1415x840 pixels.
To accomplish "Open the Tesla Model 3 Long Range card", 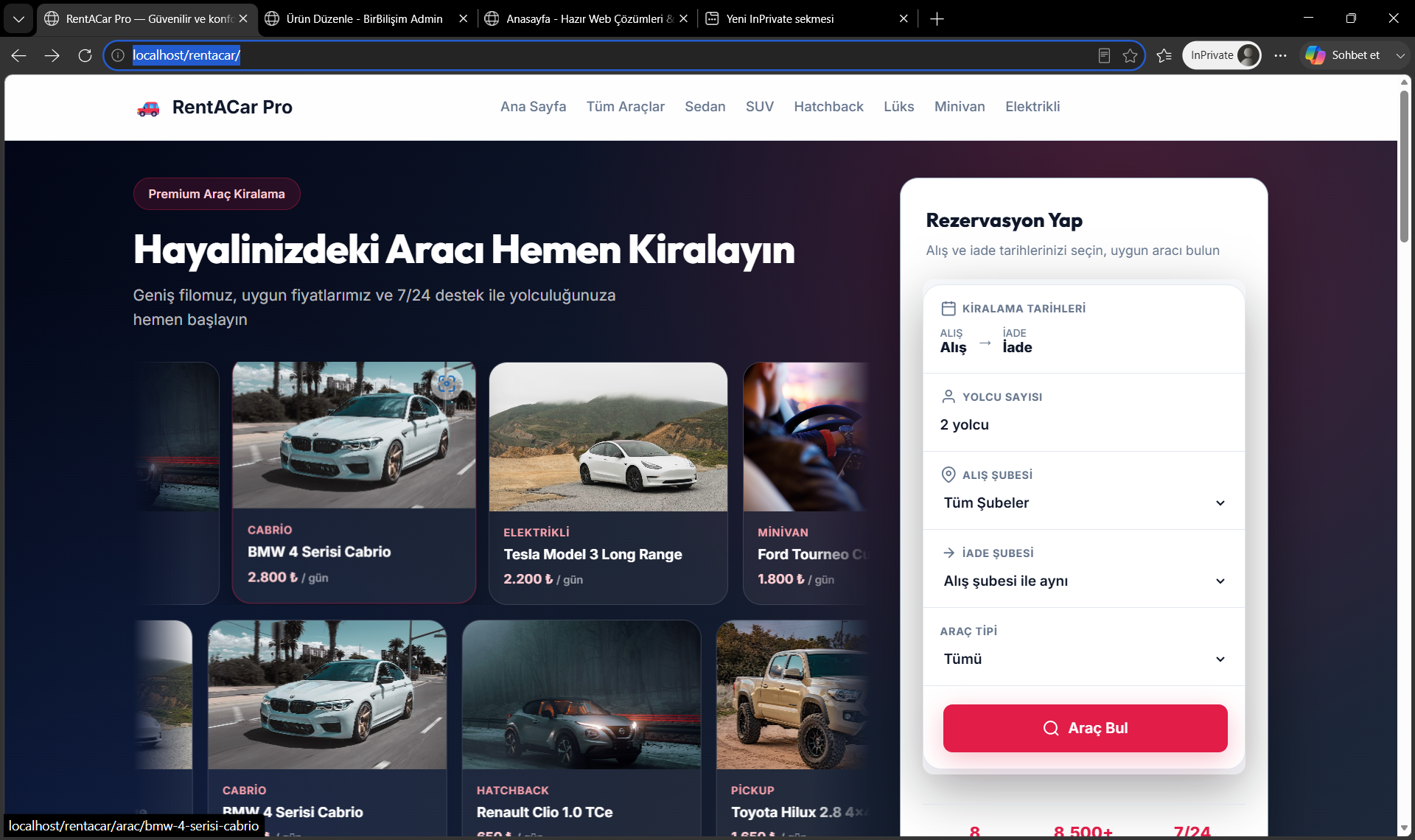I will pos(608,483).
